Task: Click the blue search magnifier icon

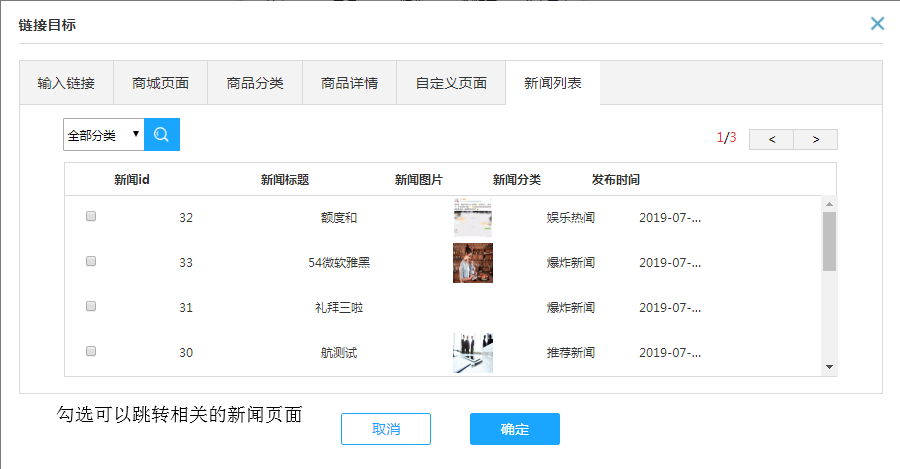Action: (x=162, y=134)
